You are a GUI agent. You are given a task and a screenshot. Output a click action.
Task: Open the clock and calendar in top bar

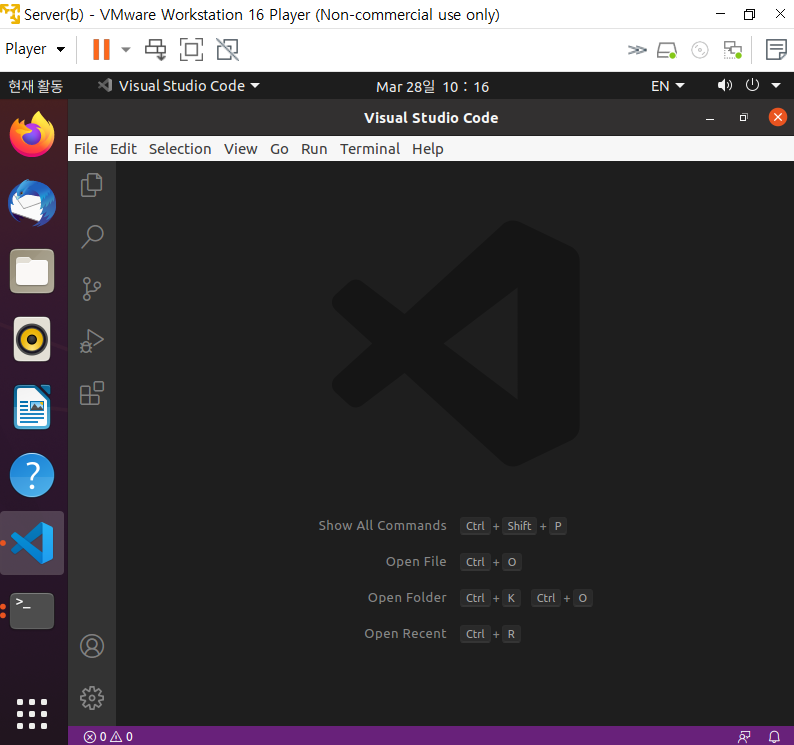[x=432, y=87]
